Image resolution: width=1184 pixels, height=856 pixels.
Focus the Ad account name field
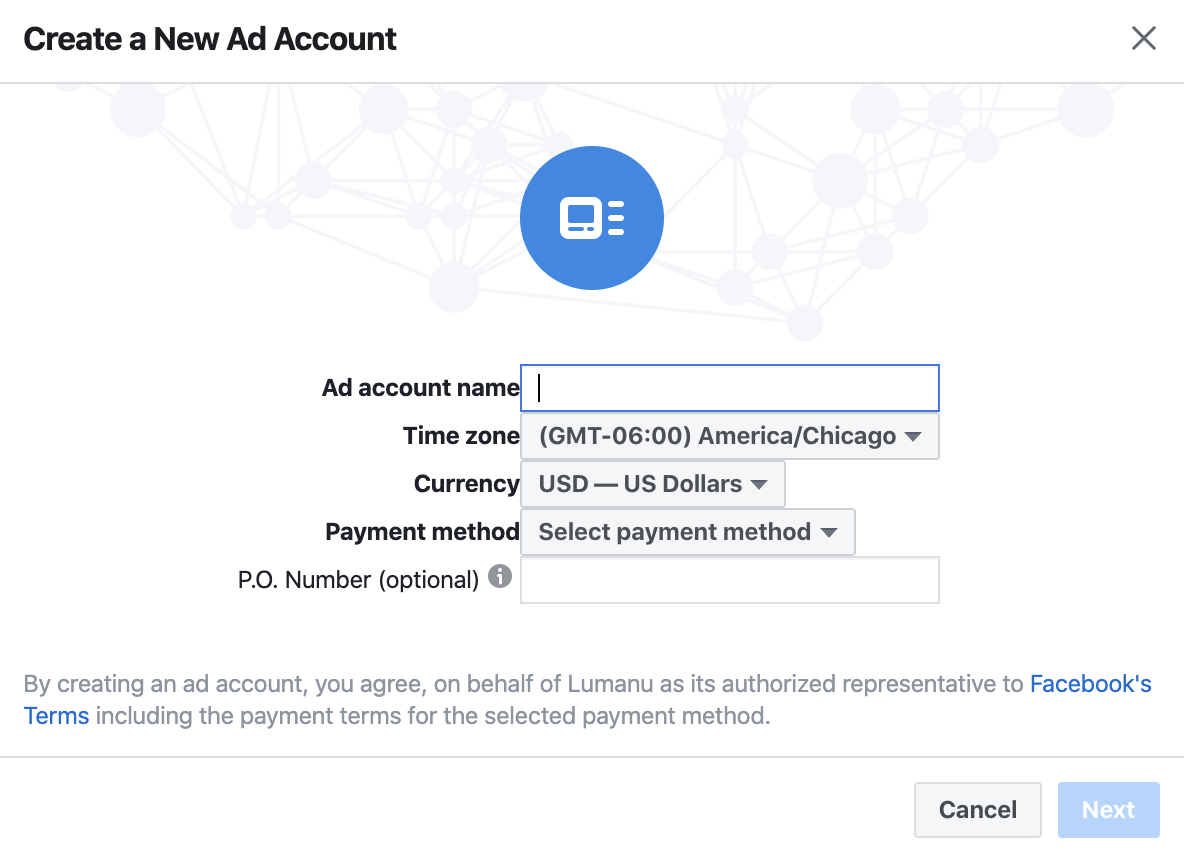(729, 388)
